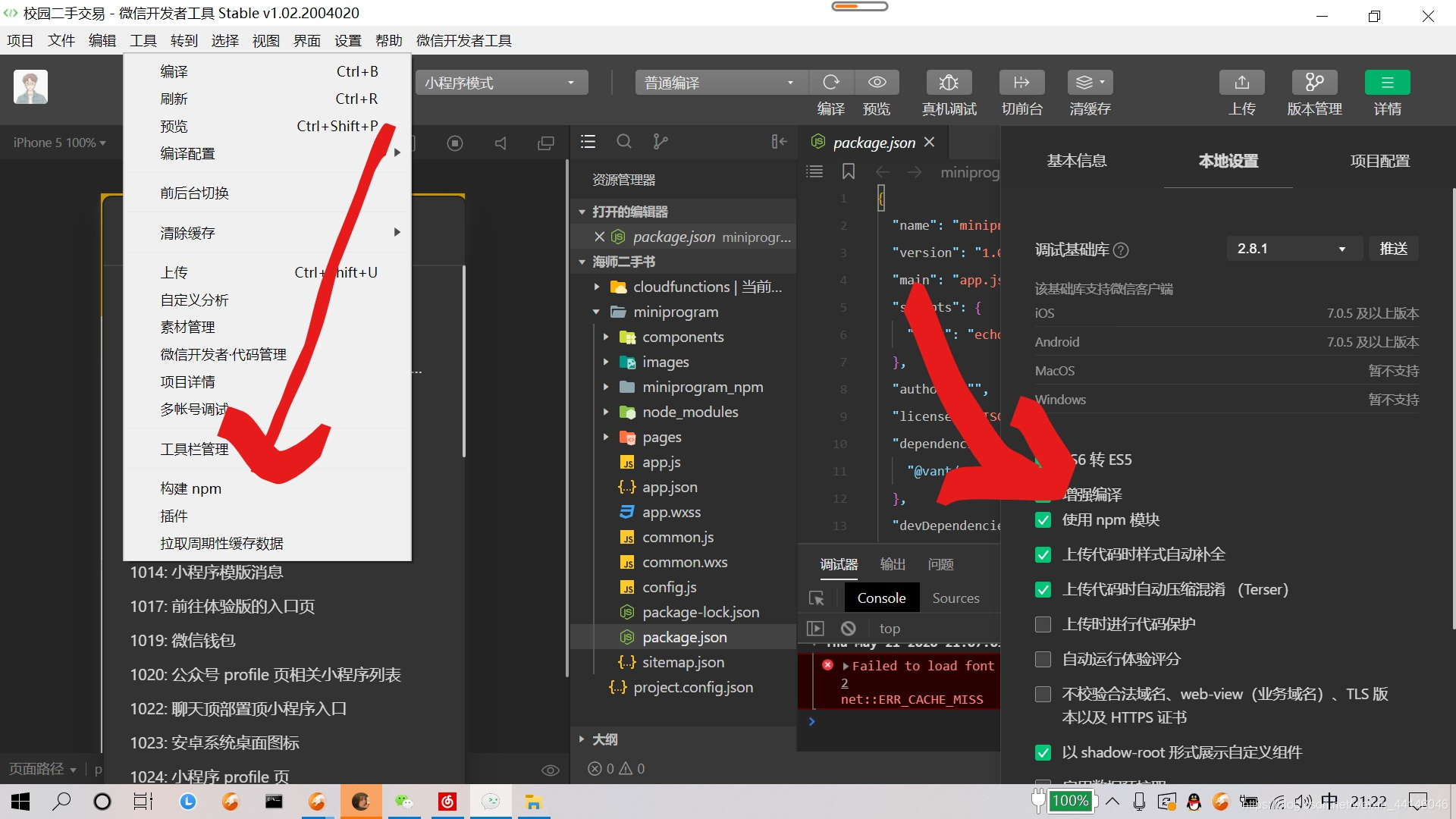
Task: Select the element inspector cursor icon in debugger
Action: tap(817, 598)
